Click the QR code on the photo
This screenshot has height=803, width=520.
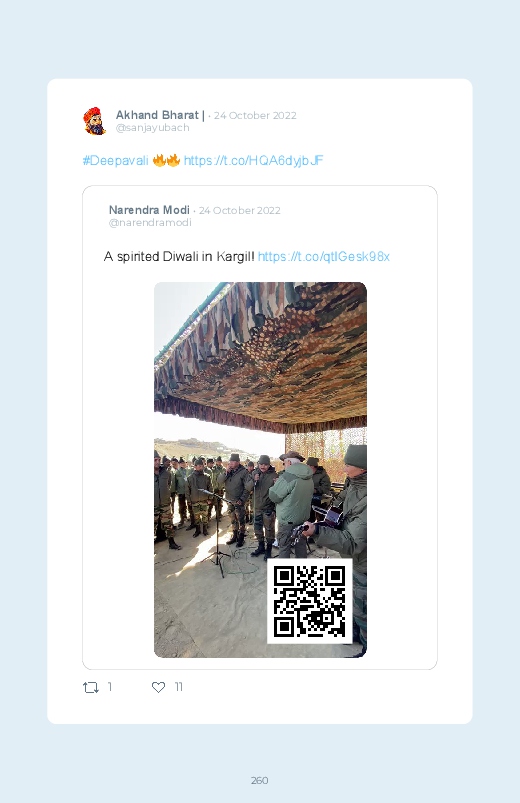(x=309, y=601)
